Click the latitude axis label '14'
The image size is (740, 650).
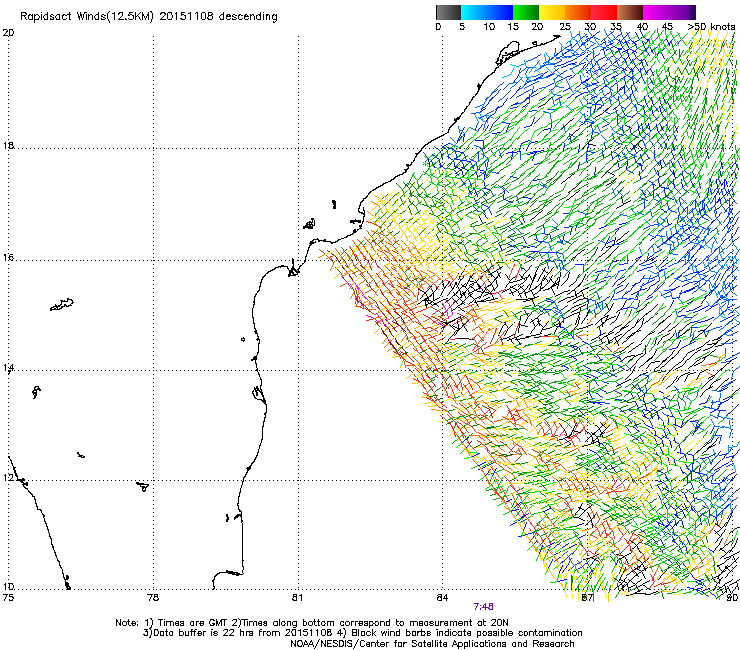pyautogui.click(x=8, y=368)
